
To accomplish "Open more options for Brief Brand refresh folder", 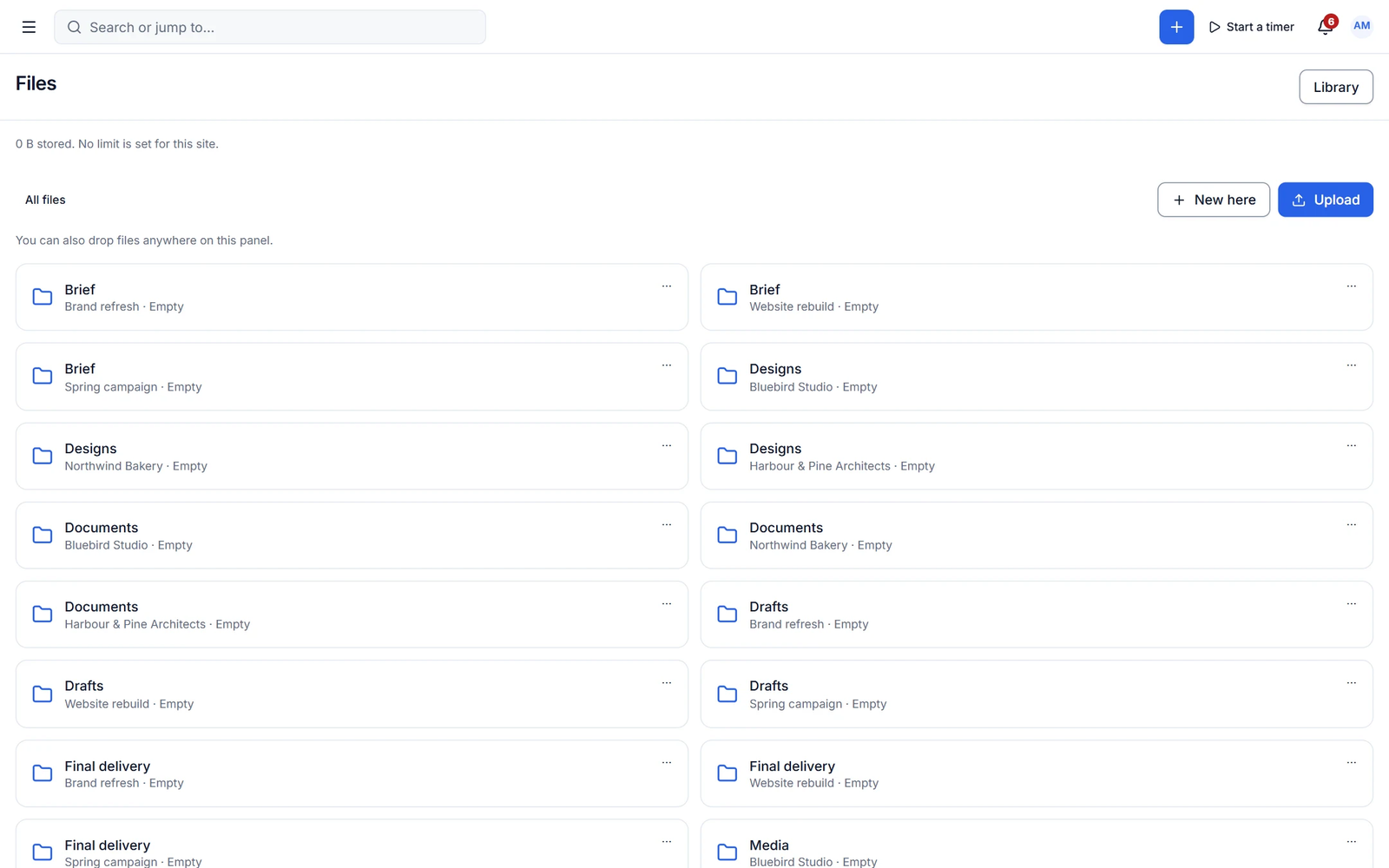I will [667, 286].
